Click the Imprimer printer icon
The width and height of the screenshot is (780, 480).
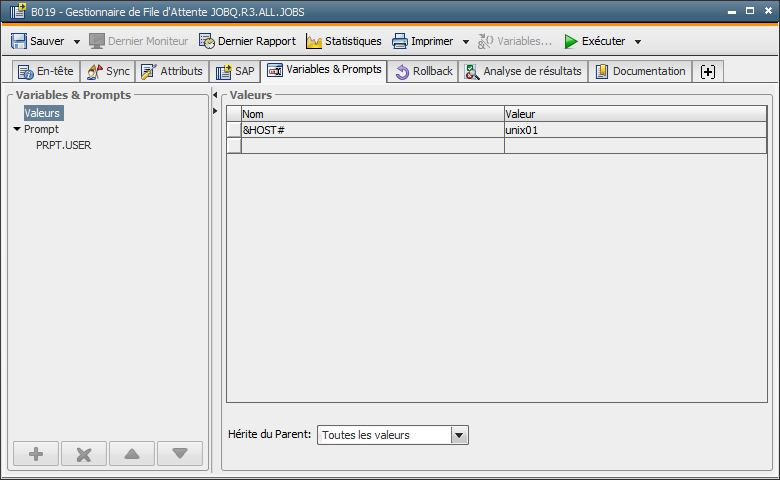(400, 41)
